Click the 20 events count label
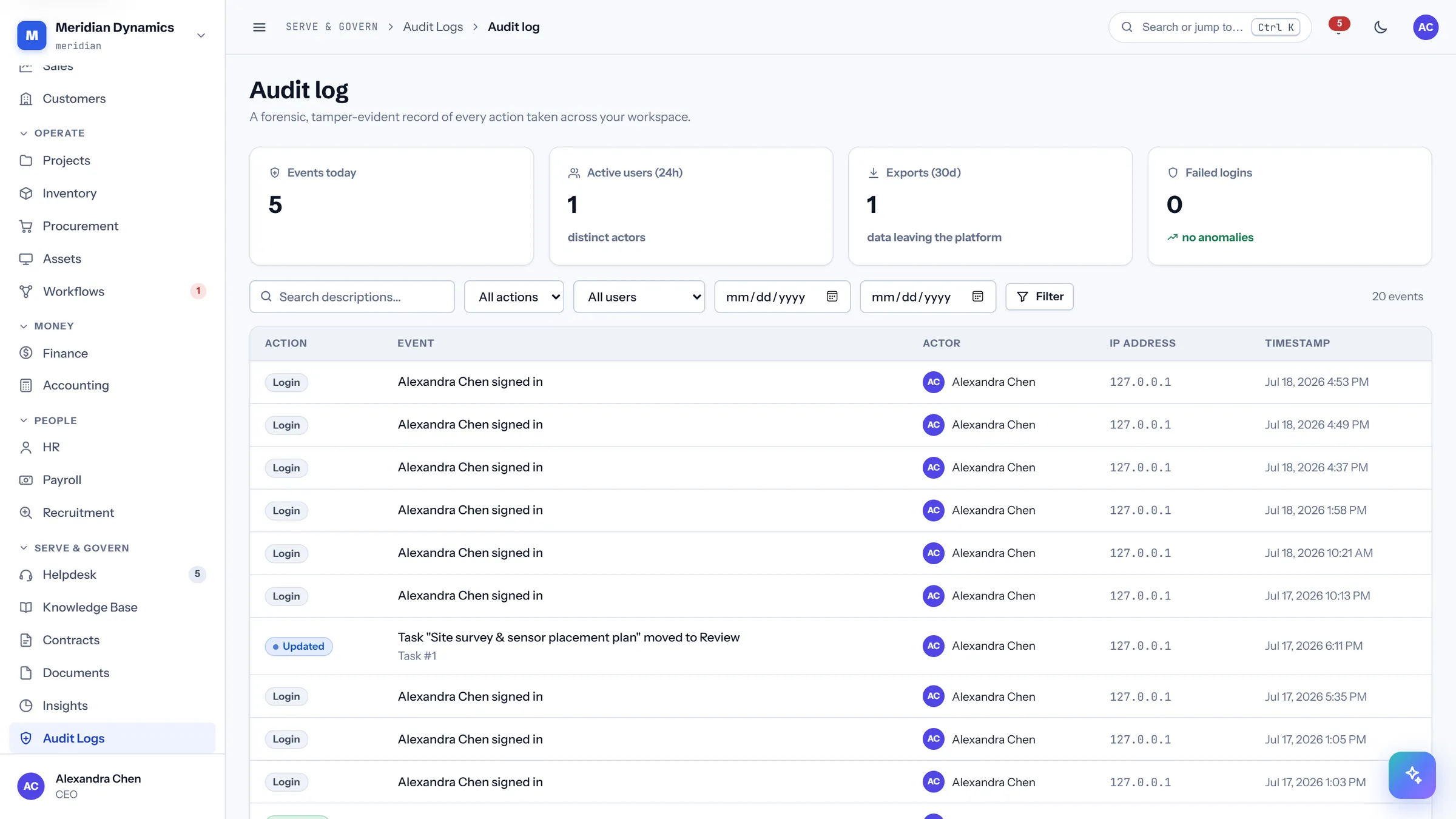The height and width of the screenshot is (819, 1456). (x=1397, y=297)
